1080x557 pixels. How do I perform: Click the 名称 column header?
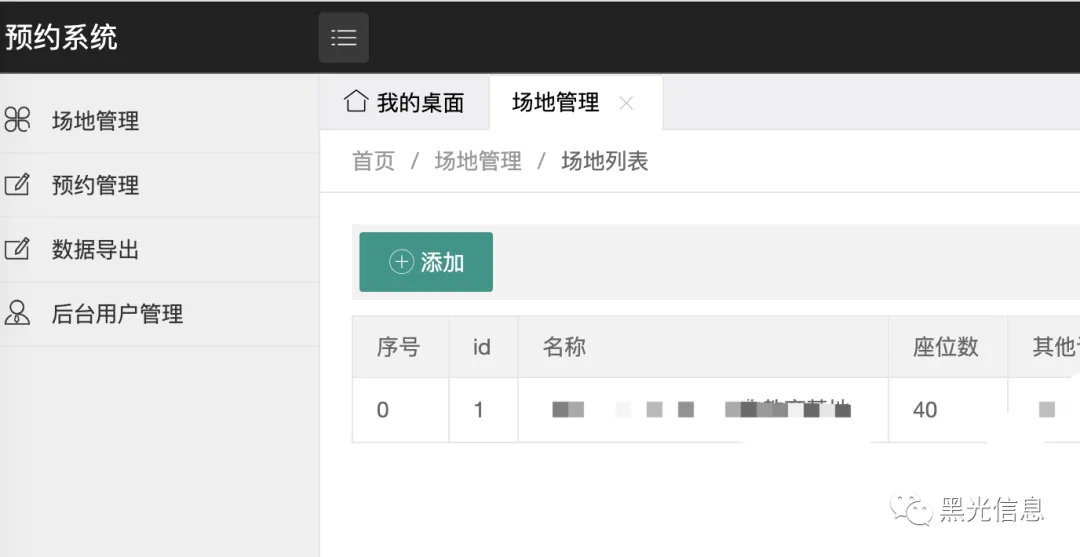[x=564, y=347]
